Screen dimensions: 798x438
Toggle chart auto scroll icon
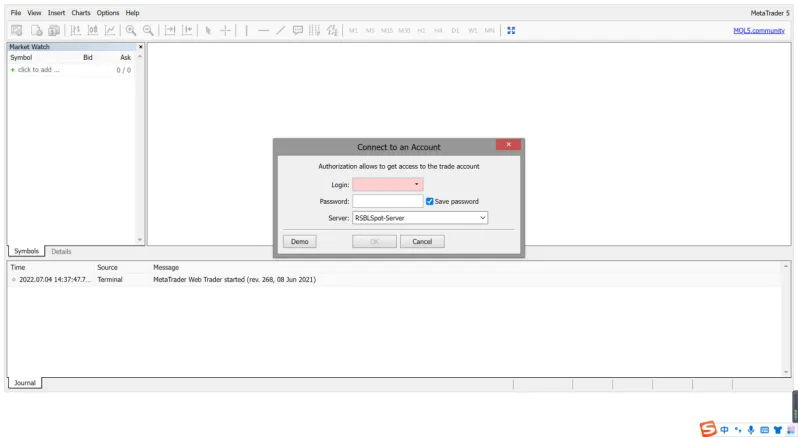[170, 31]
